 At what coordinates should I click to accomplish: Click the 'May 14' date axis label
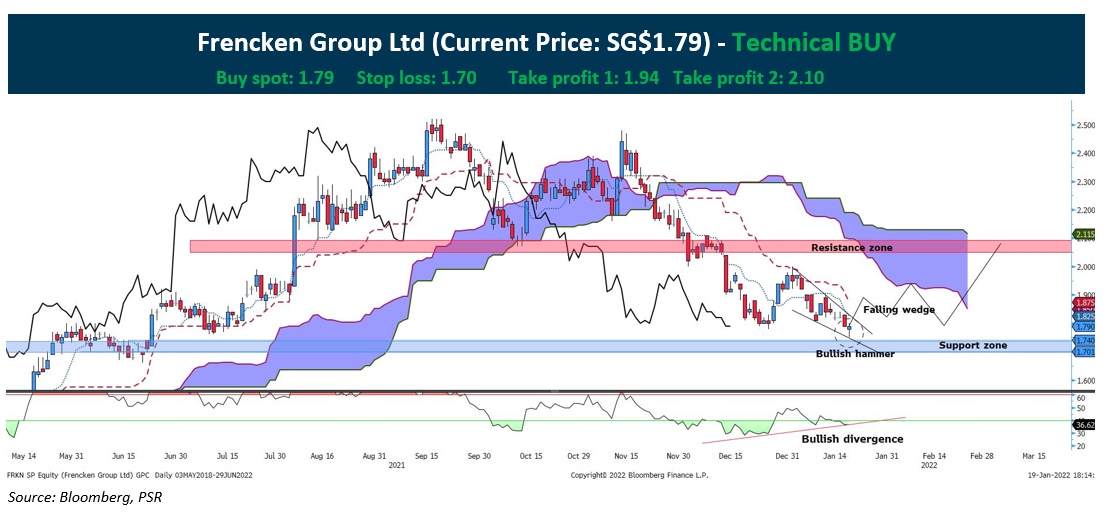23,456
